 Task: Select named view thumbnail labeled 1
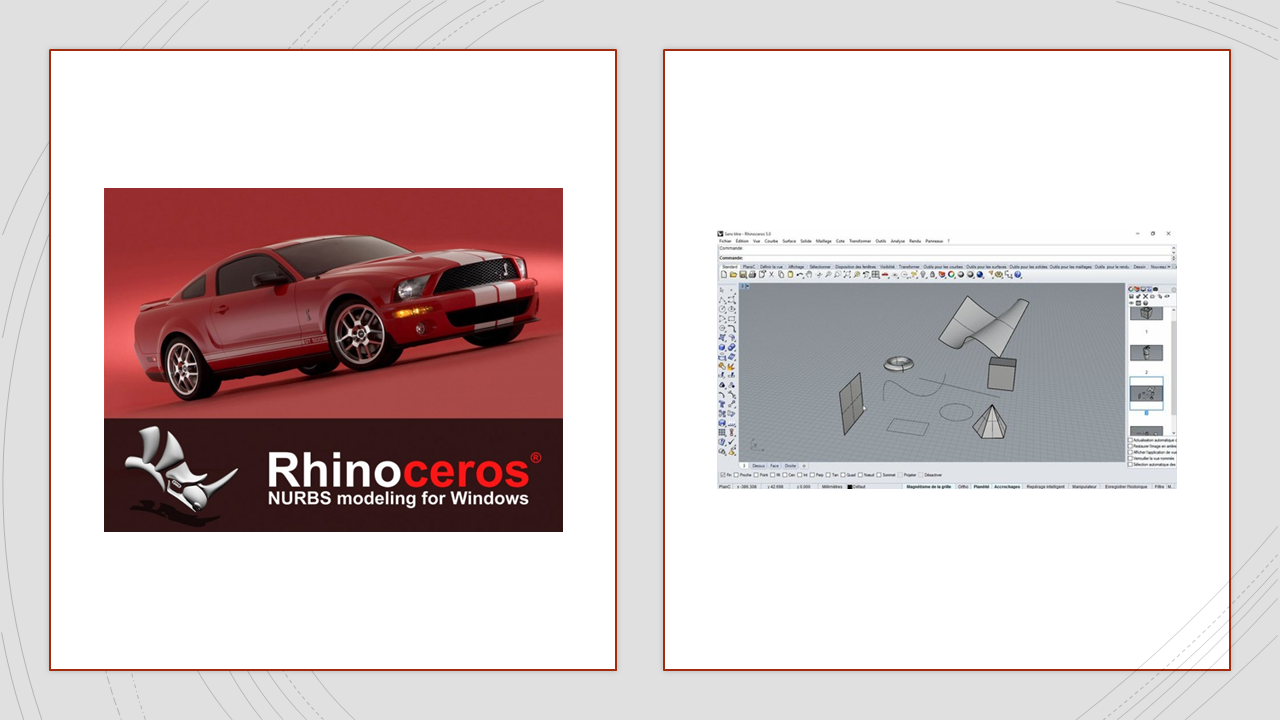click(1146, 313)
